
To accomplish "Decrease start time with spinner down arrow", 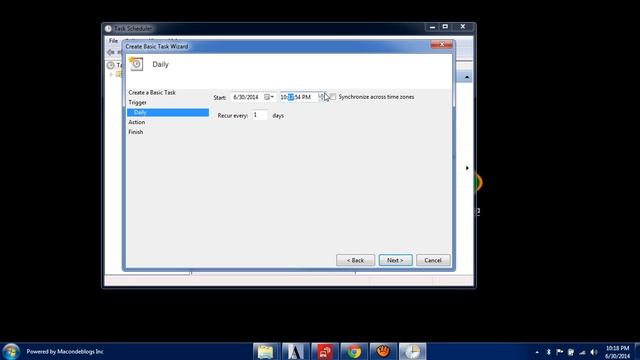I will coord(321,99).
